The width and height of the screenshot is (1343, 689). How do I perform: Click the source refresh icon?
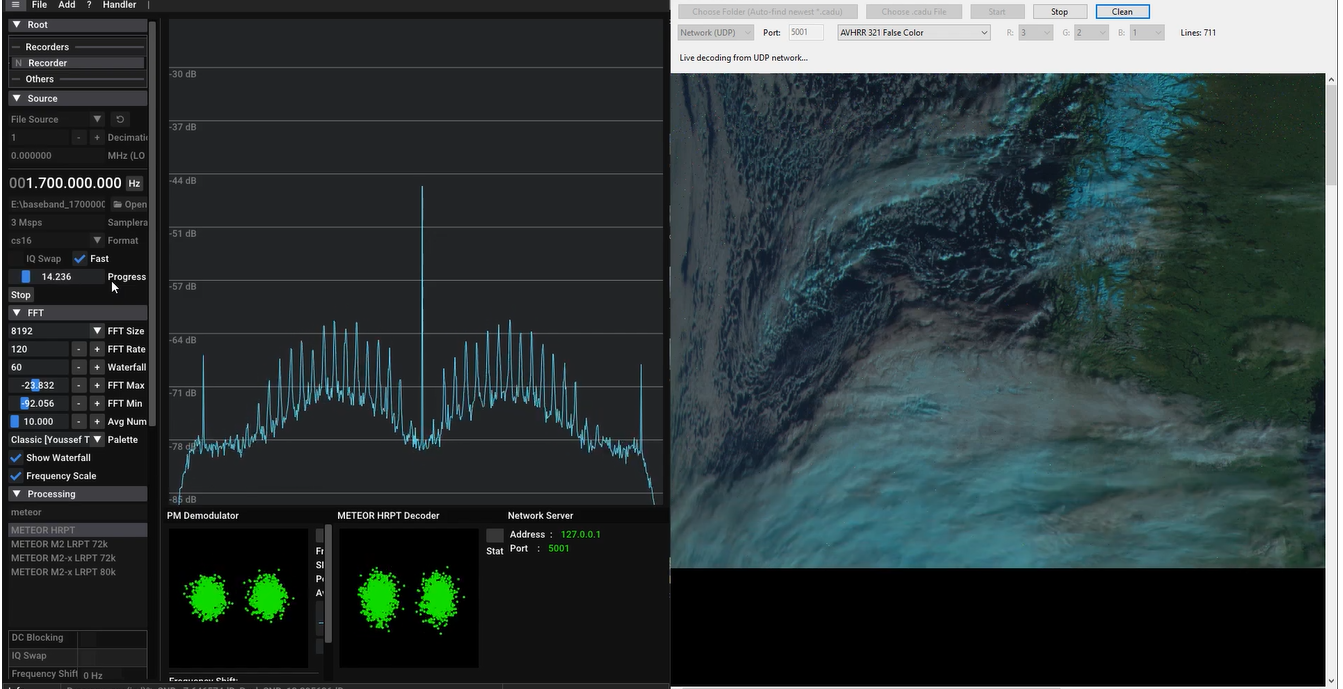120,119
